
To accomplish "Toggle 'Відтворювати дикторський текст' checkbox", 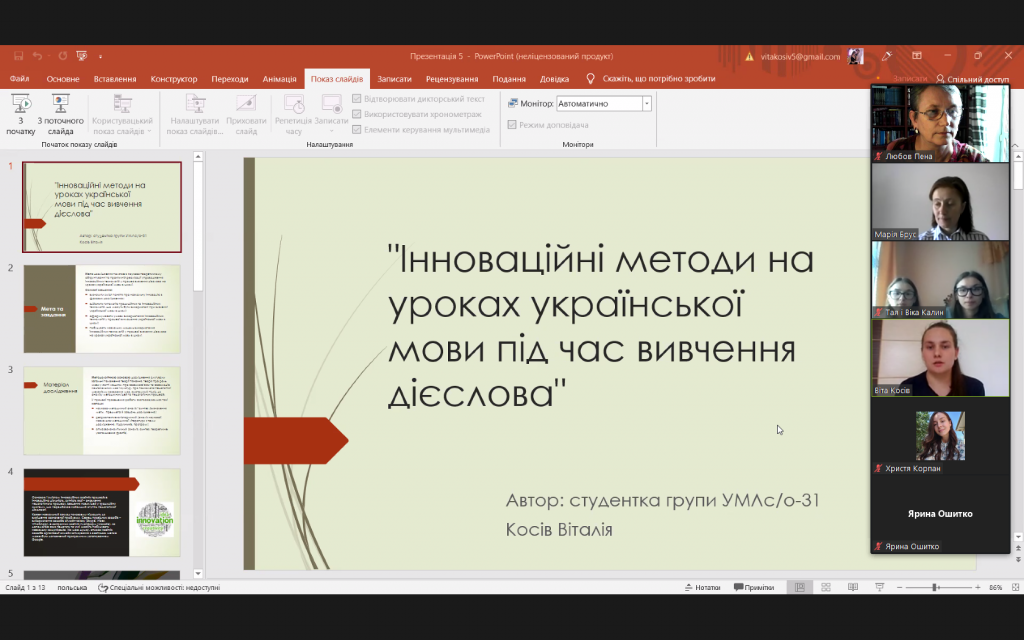I will click(x=357, y=99).
